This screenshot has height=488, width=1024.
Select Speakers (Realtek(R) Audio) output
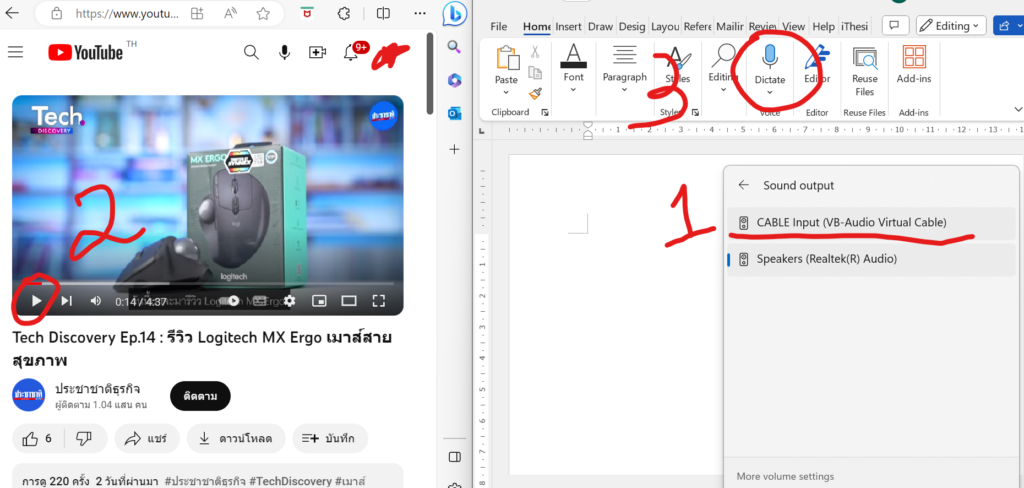pos(871,259)
